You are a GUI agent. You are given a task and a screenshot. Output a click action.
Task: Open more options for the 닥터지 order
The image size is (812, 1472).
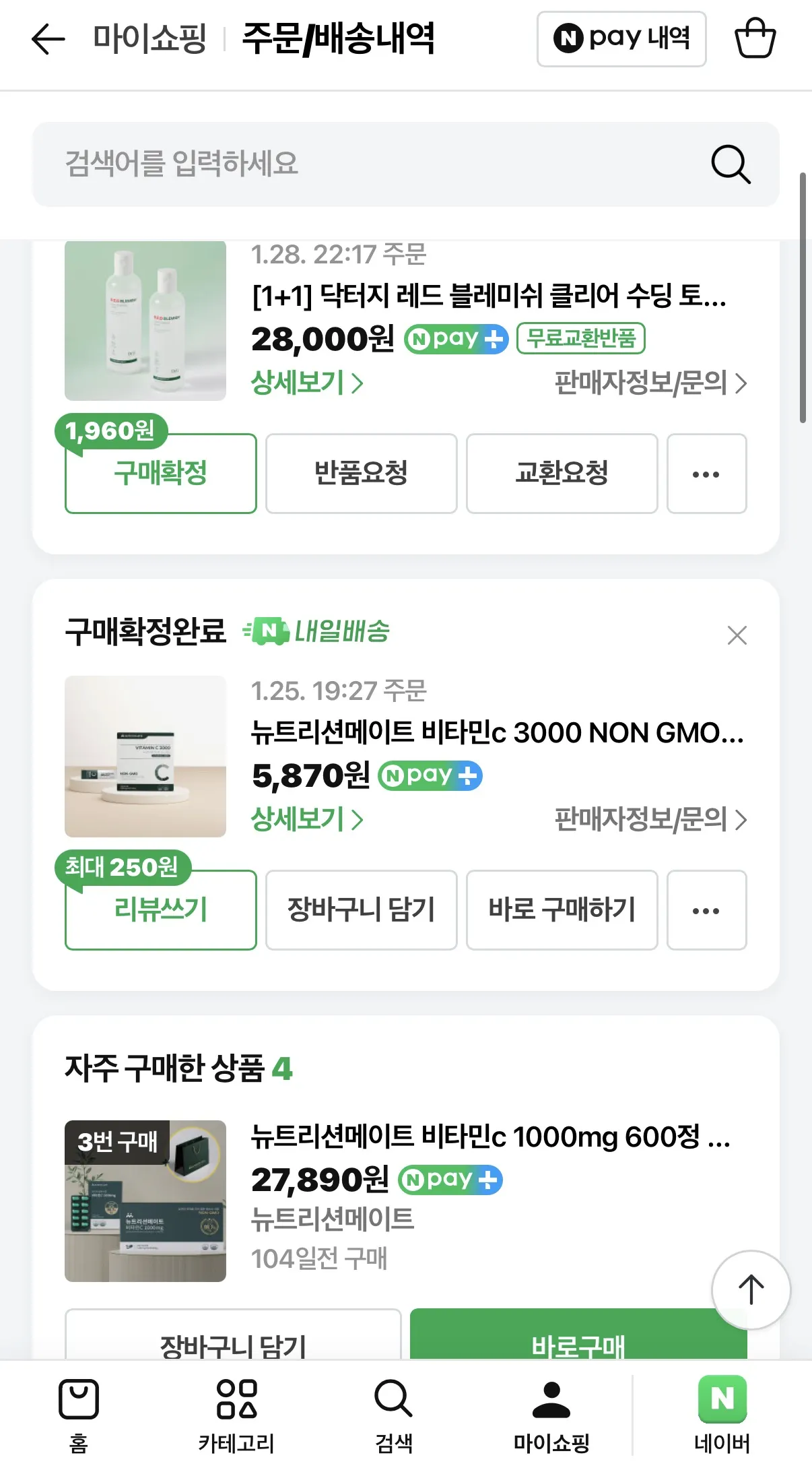click(x=706, y=474)
